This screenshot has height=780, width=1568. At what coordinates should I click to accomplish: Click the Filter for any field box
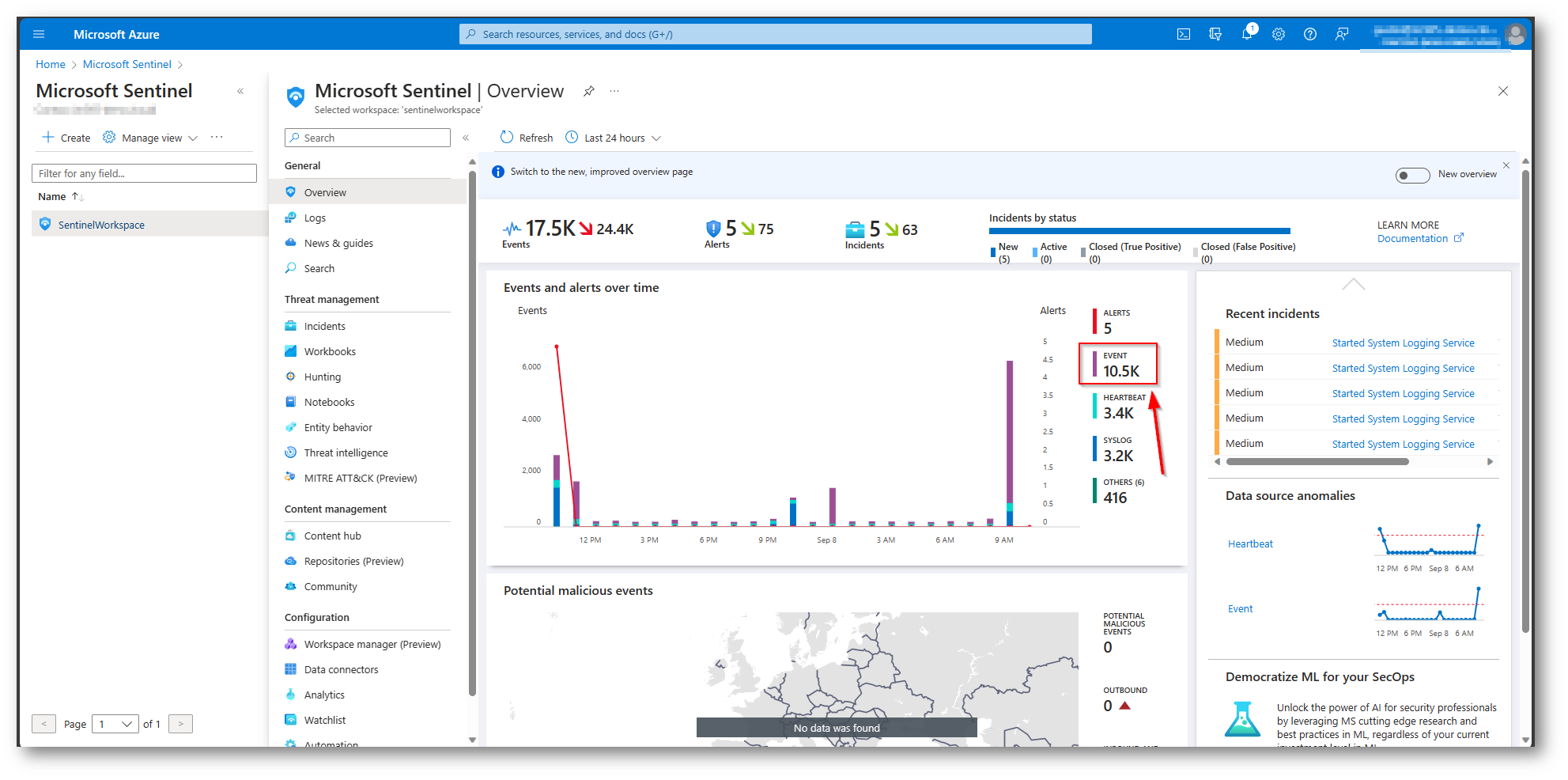144,173
